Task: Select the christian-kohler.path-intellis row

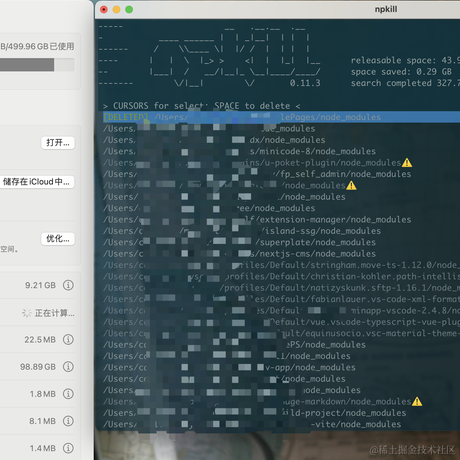Action: tap(281, 276)
